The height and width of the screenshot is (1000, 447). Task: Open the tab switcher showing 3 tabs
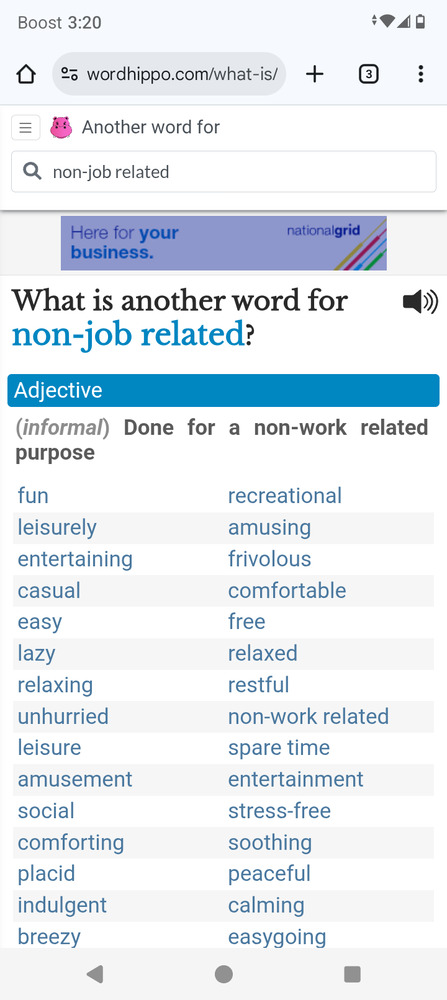369,74
